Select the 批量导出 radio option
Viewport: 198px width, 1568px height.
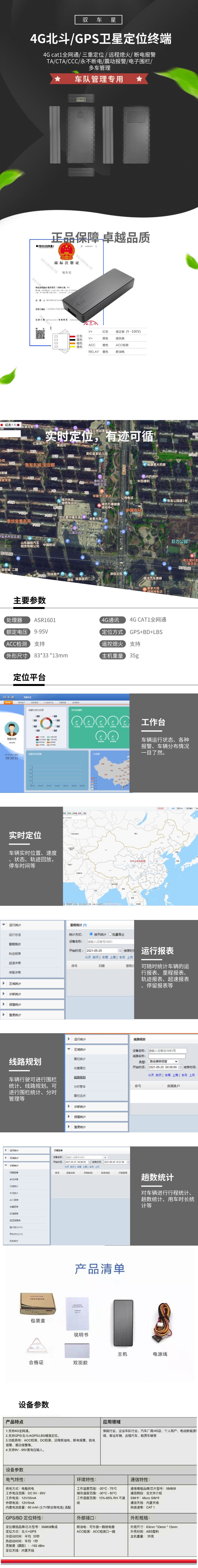[110, 934]
